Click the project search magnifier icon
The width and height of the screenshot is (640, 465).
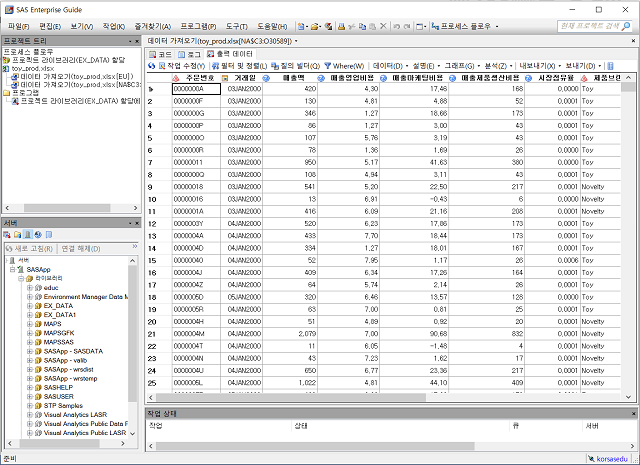click(627, 27)
